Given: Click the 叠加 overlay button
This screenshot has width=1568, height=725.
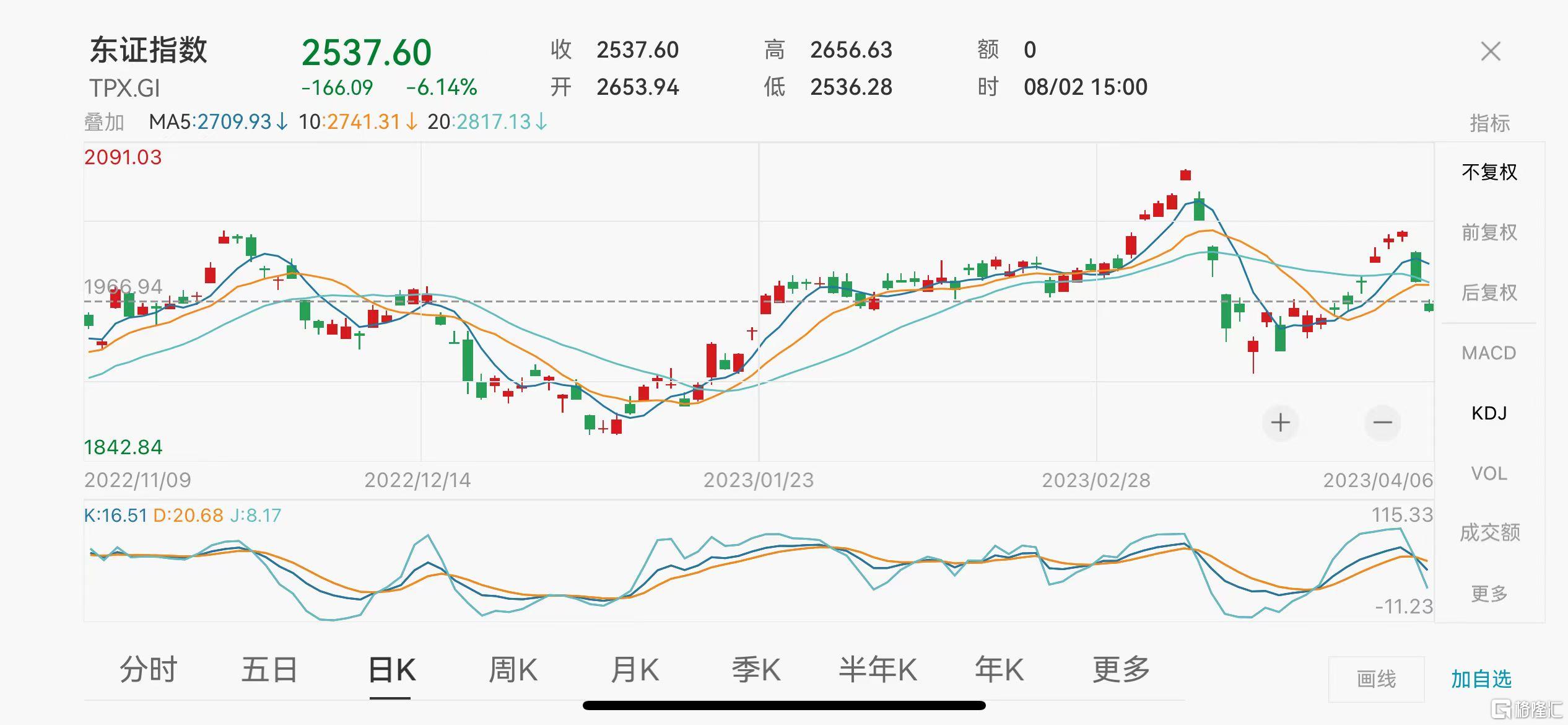Looking at the screenshot, I should 104,122.
